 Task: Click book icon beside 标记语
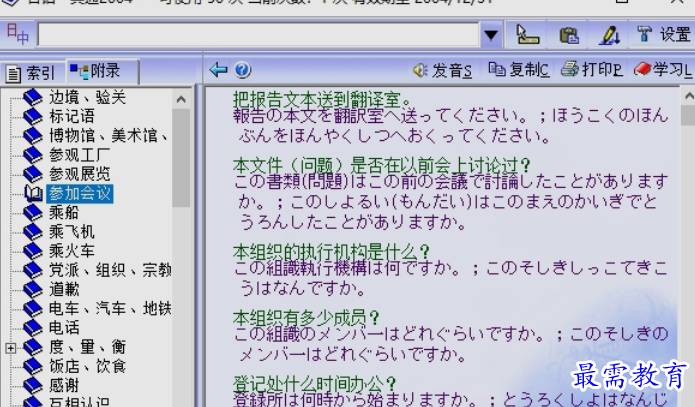point(33,117)
